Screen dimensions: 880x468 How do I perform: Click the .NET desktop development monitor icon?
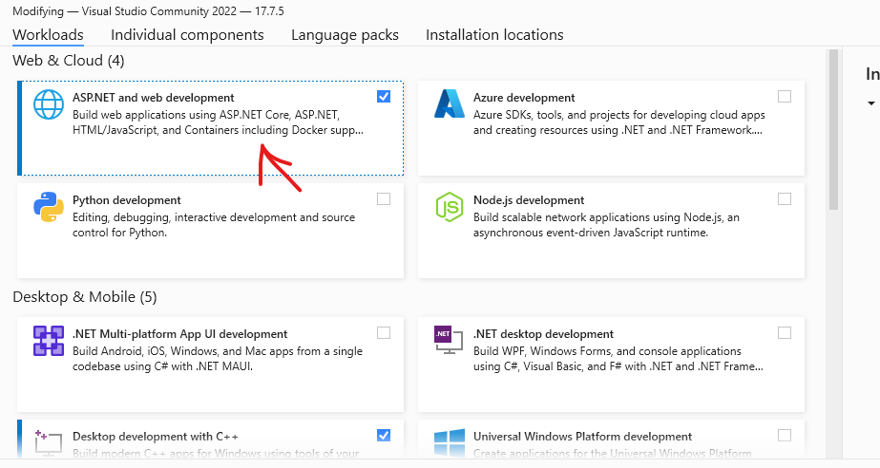[449, 340]
